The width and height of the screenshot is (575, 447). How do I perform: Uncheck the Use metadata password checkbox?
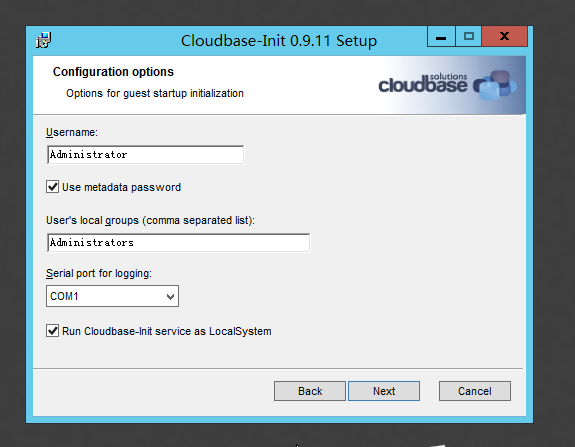52,187
